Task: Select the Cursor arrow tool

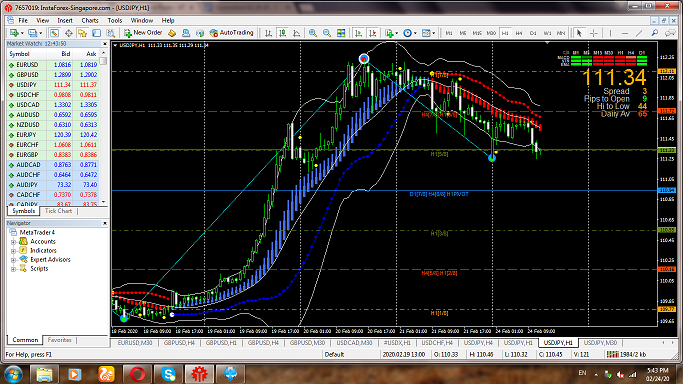Action: coord(579,33)
